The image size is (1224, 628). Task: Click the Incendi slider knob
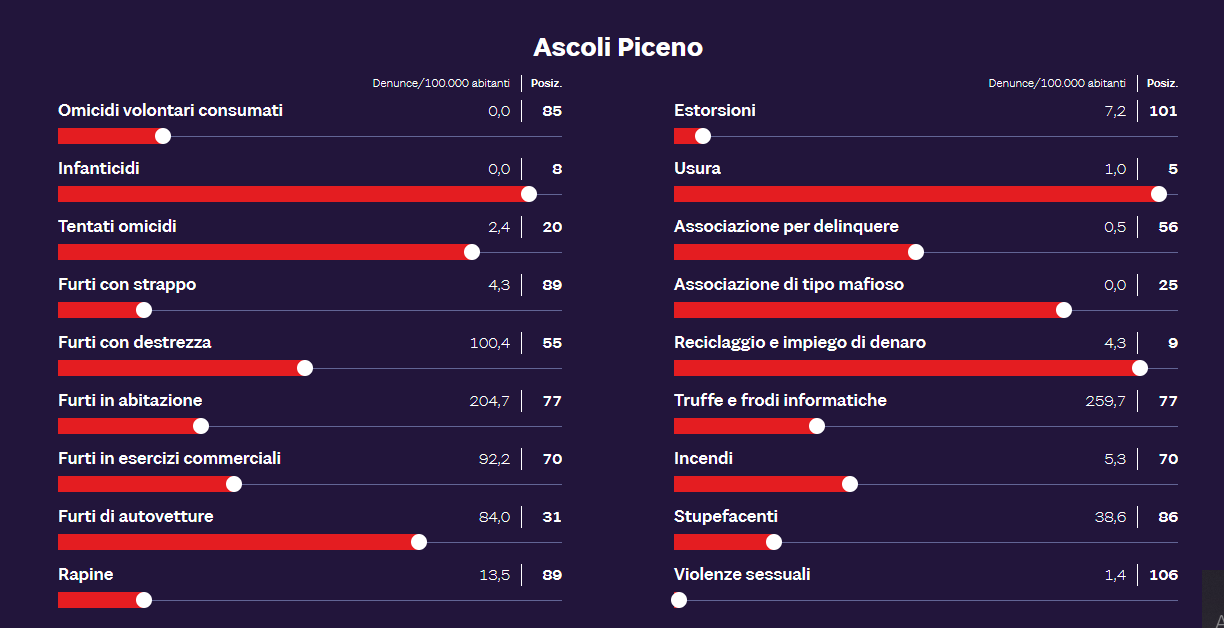coord(850,484)
